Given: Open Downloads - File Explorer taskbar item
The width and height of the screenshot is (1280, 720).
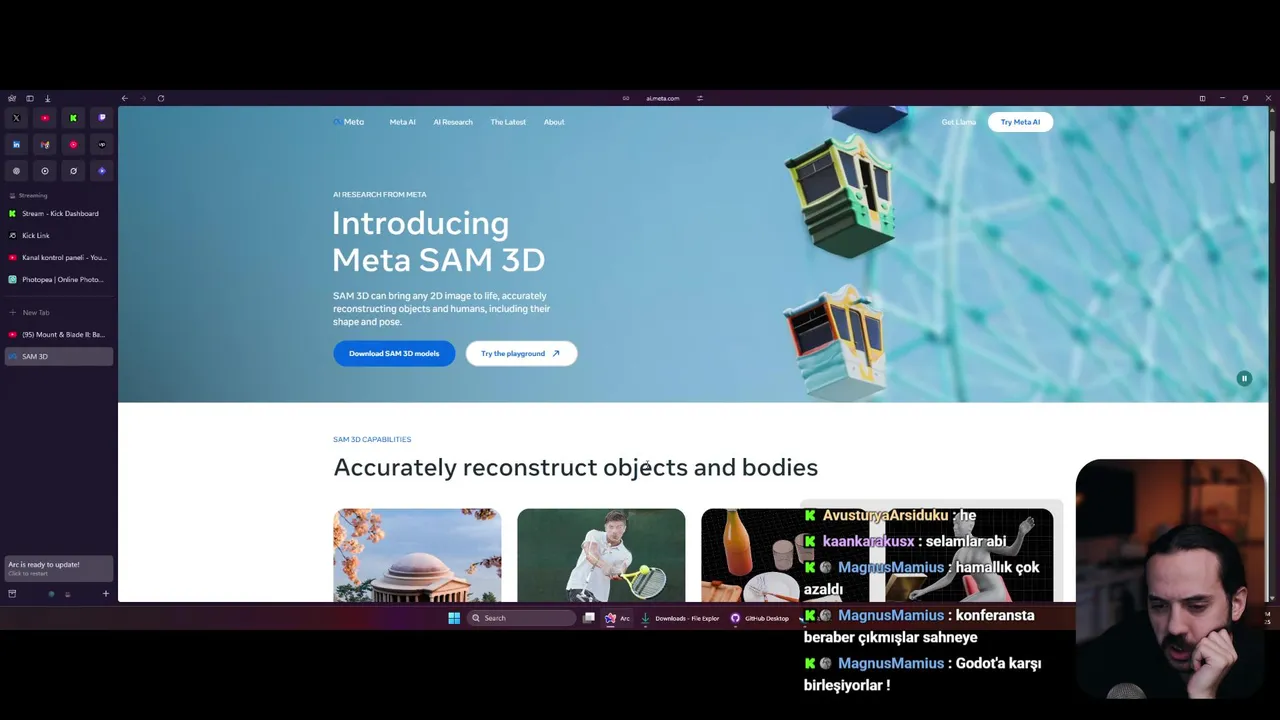Looking at the screenshot, I should tap(680, 618).
